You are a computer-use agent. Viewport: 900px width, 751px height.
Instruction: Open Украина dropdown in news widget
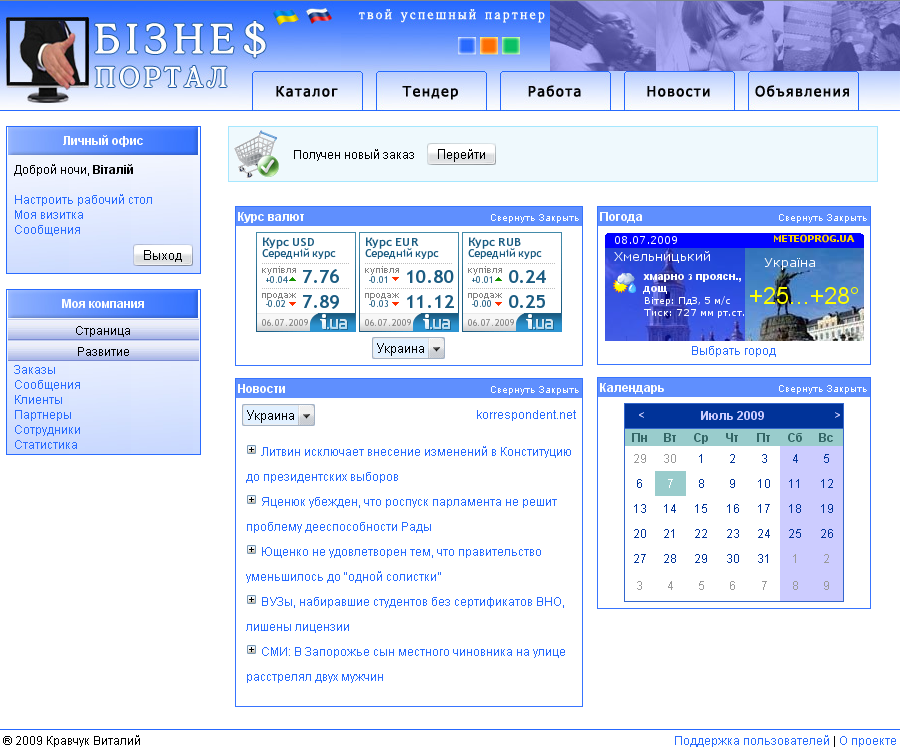(278, 415)
